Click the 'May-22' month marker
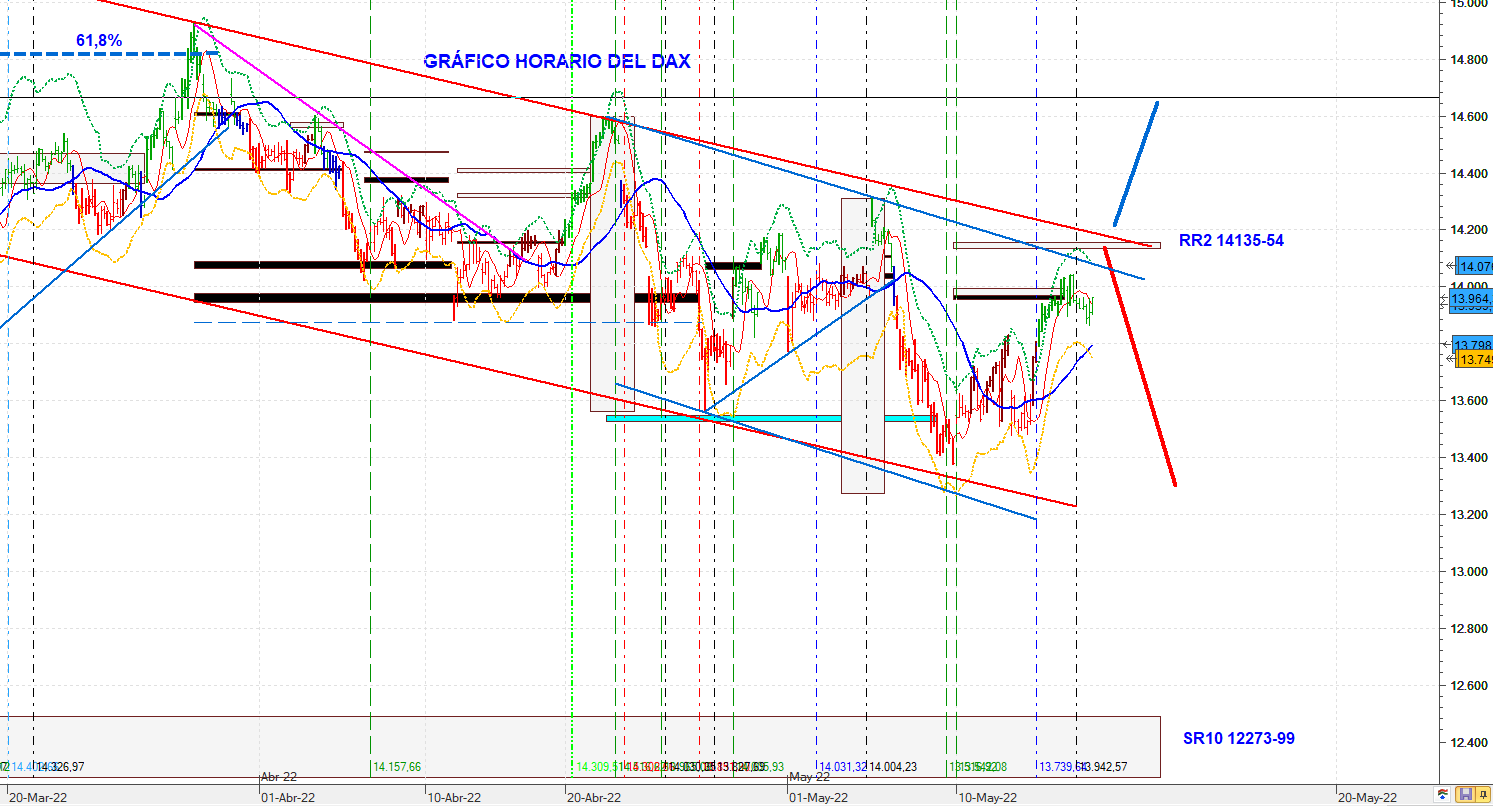This screenshot has width=1493, height=806. pyautogui.click(x=809, y=776)
